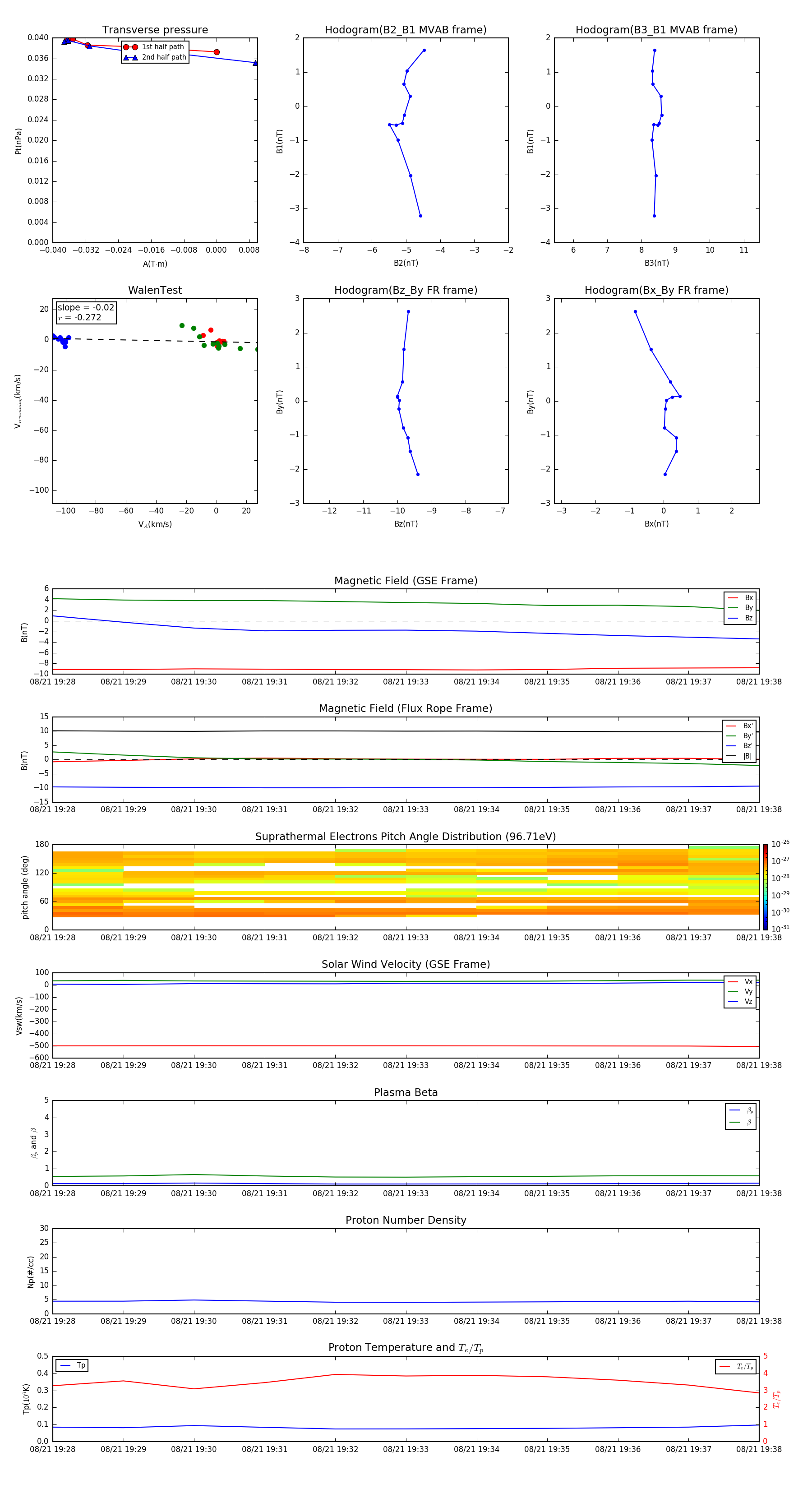The height and width of the screenshot is (1489, 812).
Task: Select the Vx legend entry
Action: (x=740, y=981)
